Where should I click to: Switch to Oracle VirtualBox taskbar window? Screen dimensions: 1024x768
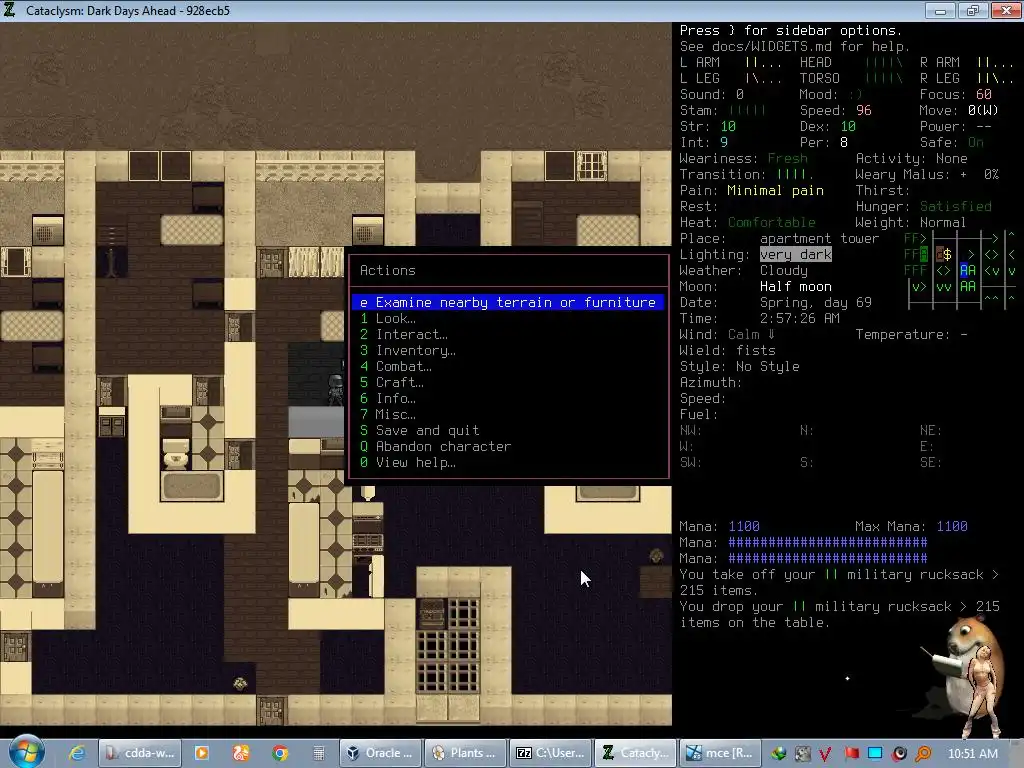[x=380, y=753]
